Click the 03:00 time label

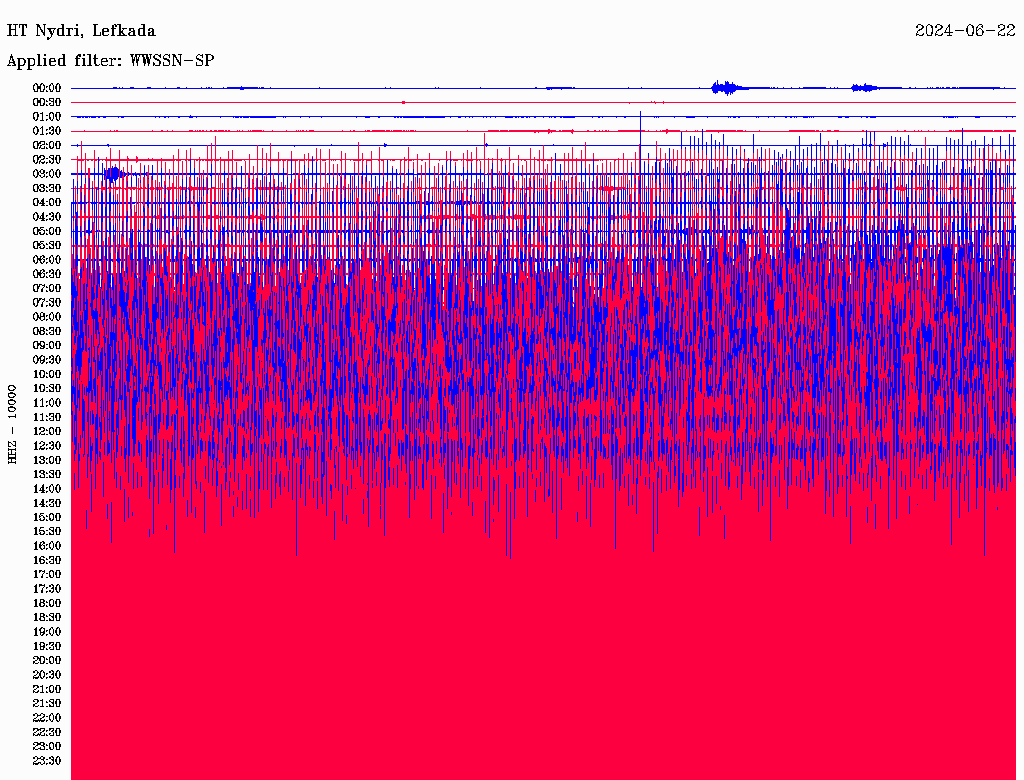[x=47, y=174]
